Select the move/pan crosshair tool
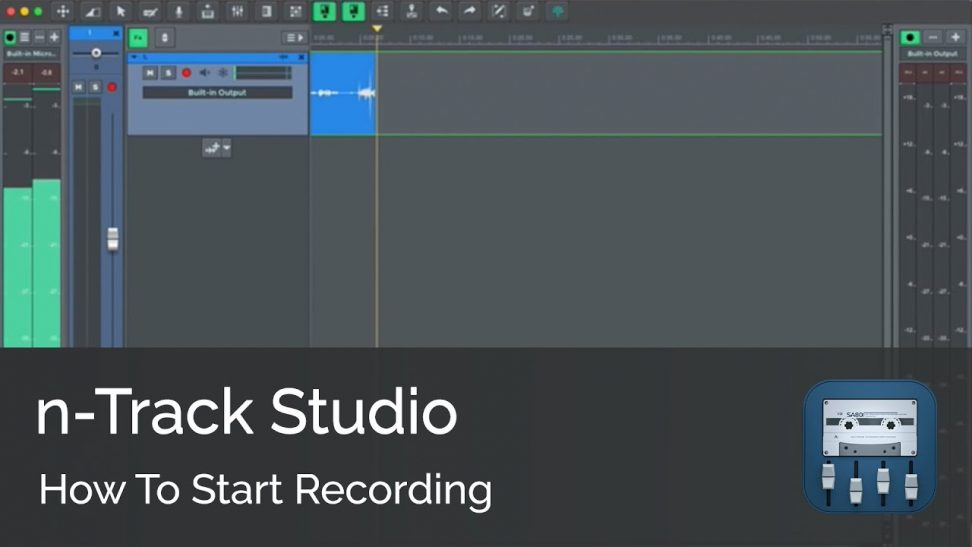The image size is (972, 547). click(x=62, y=11)
